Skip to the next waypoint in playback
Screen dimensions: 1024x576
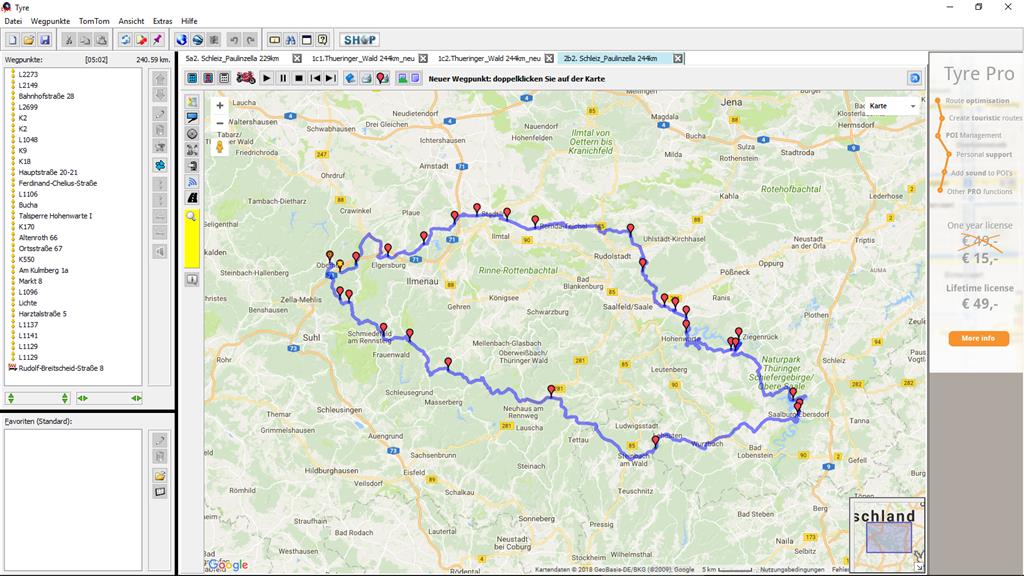coord(331,78)
